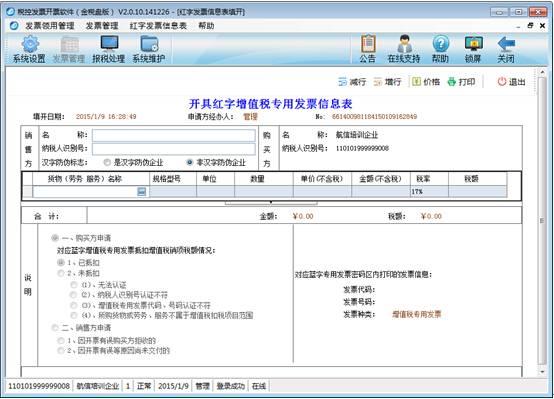Select 因开票有误购买方拒收的 option
Image resolution: width=554 pixels, height=399 pixels.
click(x=61, y=340)
